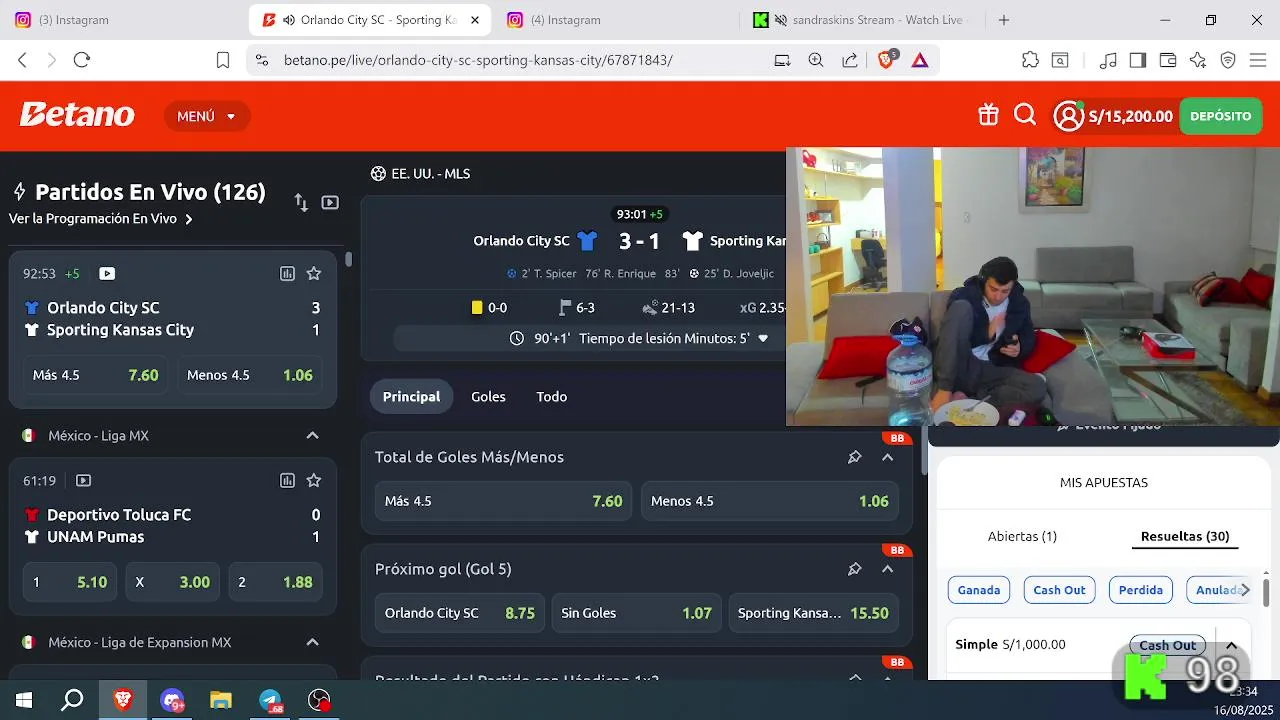Click the Brave Rewards triangle icon
1280x720 pixels.
click(920, 60)
